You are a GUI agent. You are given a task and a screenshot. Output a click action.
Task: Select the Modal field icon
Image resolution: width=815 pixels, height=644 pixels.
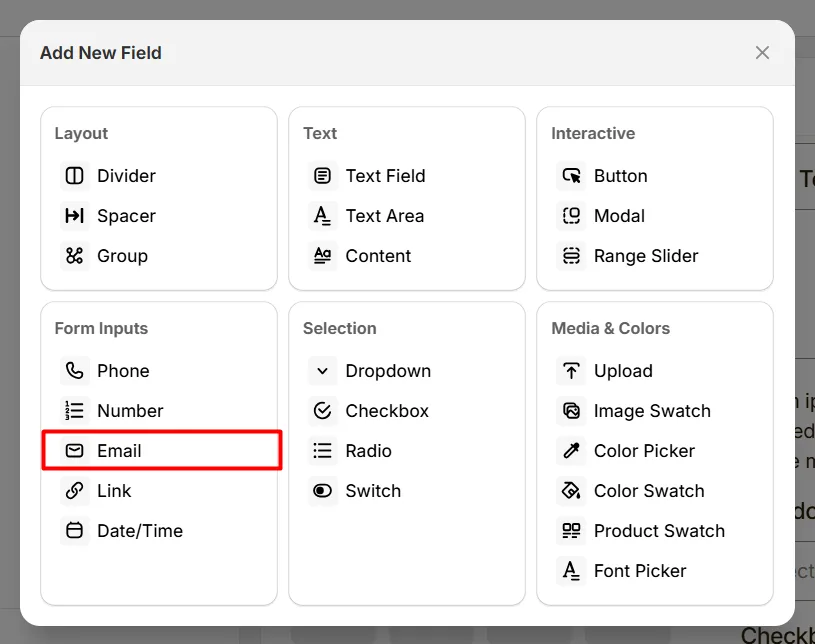[x=571, y=216]
